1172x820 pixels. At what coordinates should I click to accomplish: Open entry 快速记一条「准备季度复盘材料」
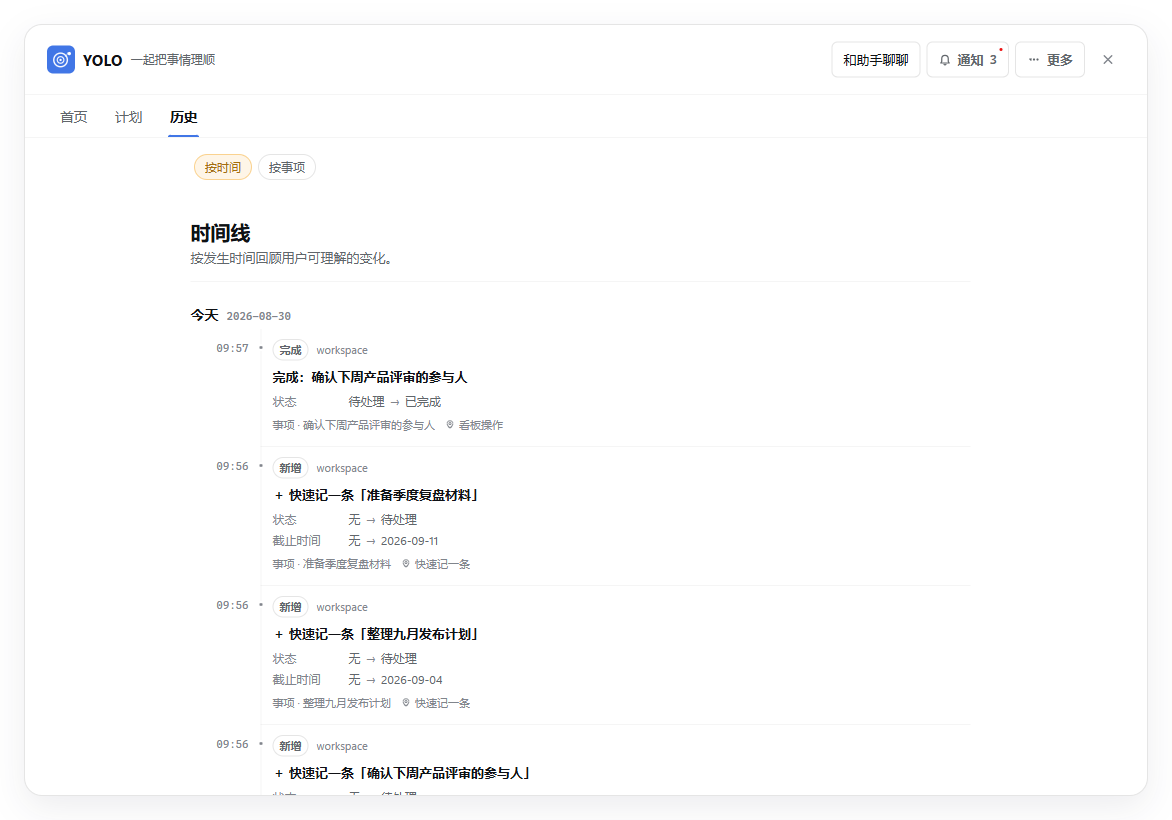[377, 496]
